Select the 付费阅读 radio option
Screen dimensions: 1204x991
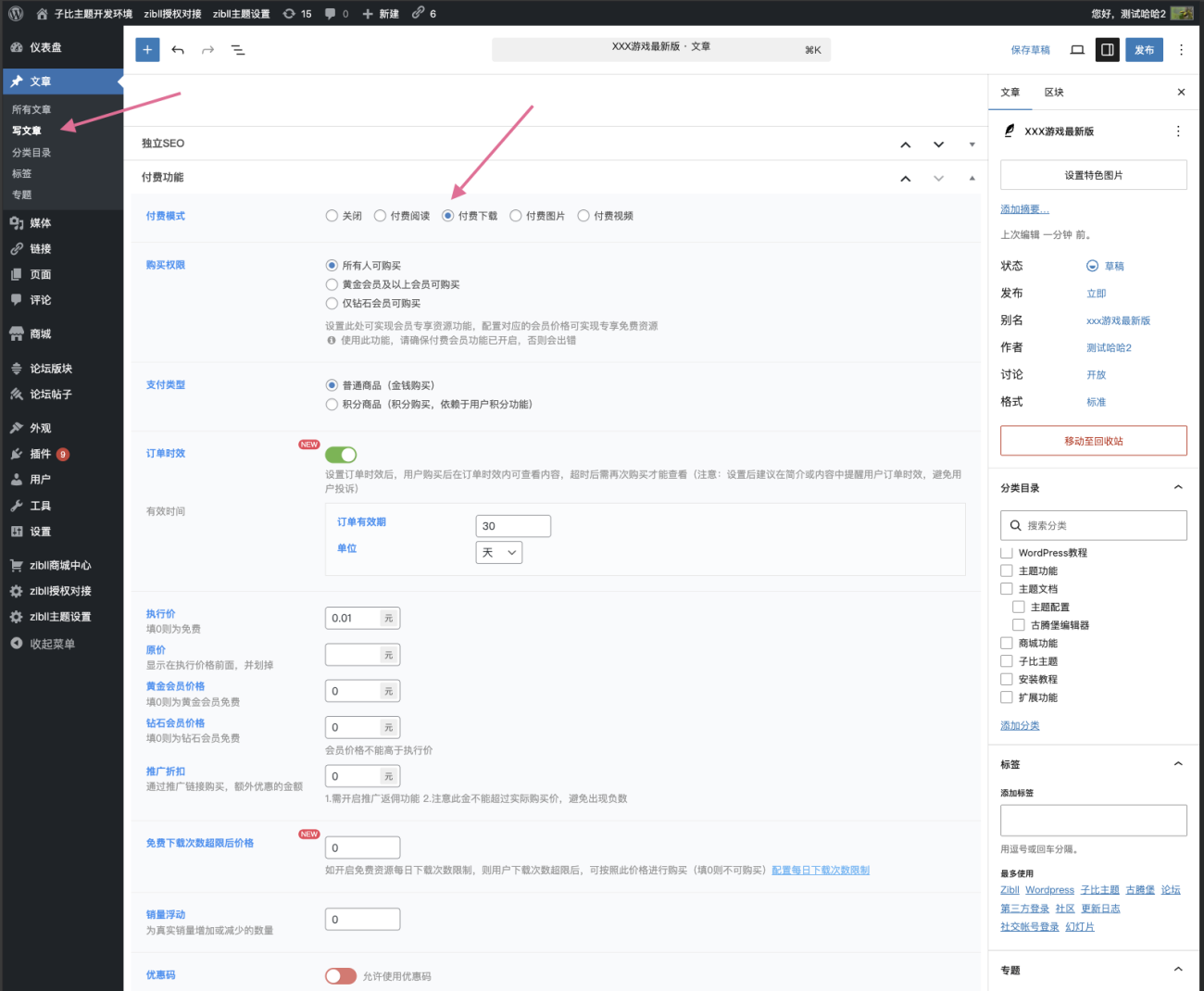[380, 216]
